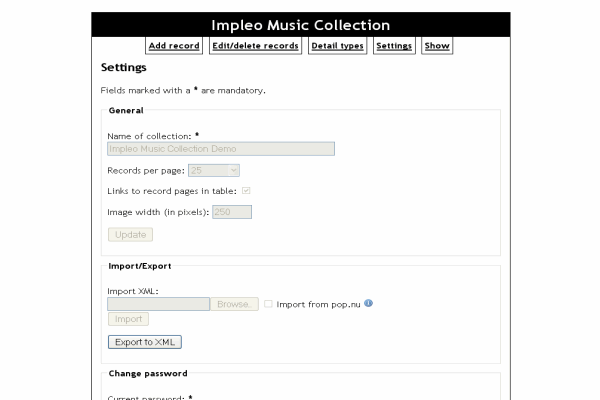600x400 pixels.
Task: Click the Show navigation link
Action: tap(437, 46)
